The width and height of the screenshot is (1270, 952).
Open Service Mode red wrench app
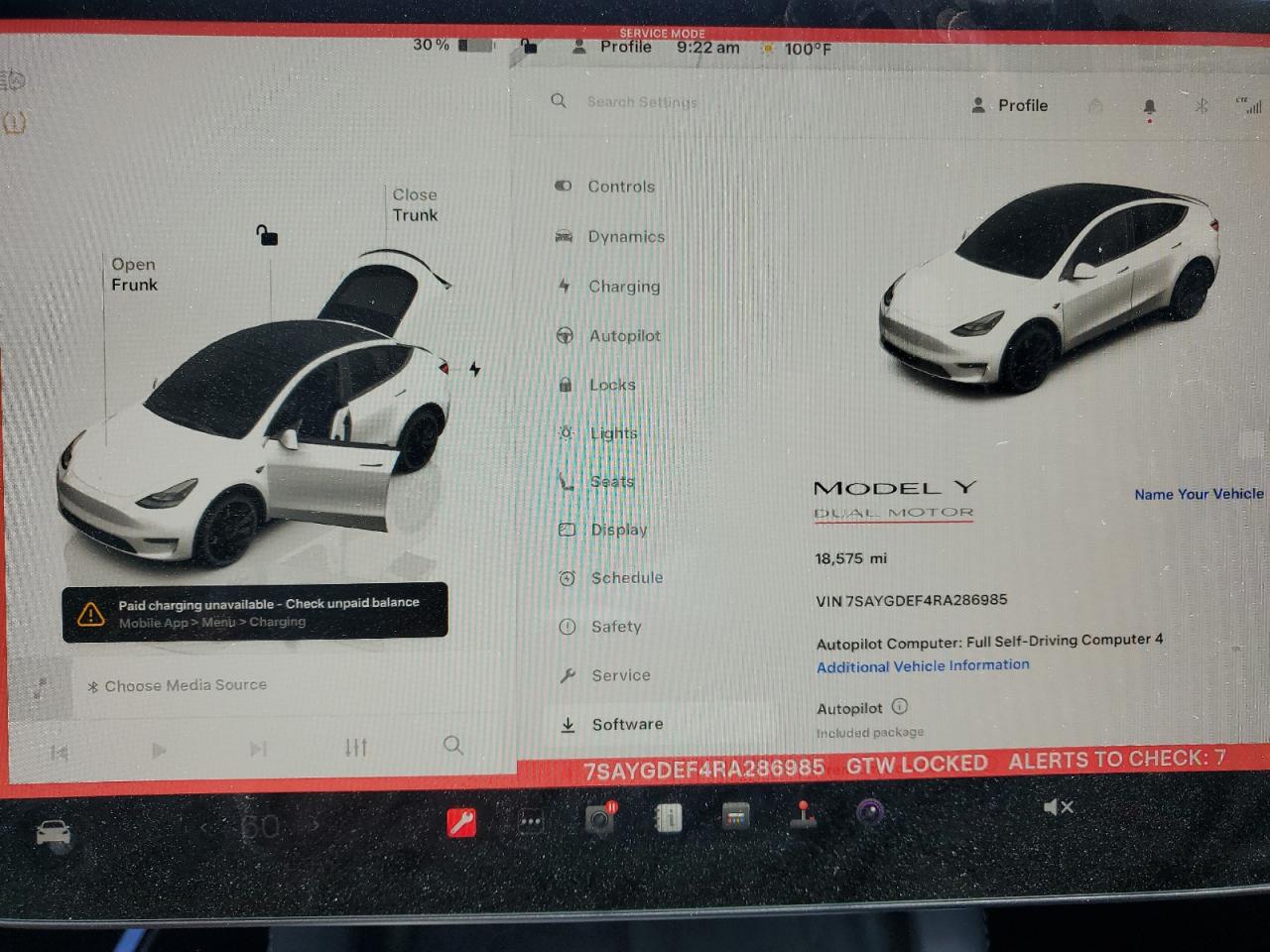pos(461,822)
